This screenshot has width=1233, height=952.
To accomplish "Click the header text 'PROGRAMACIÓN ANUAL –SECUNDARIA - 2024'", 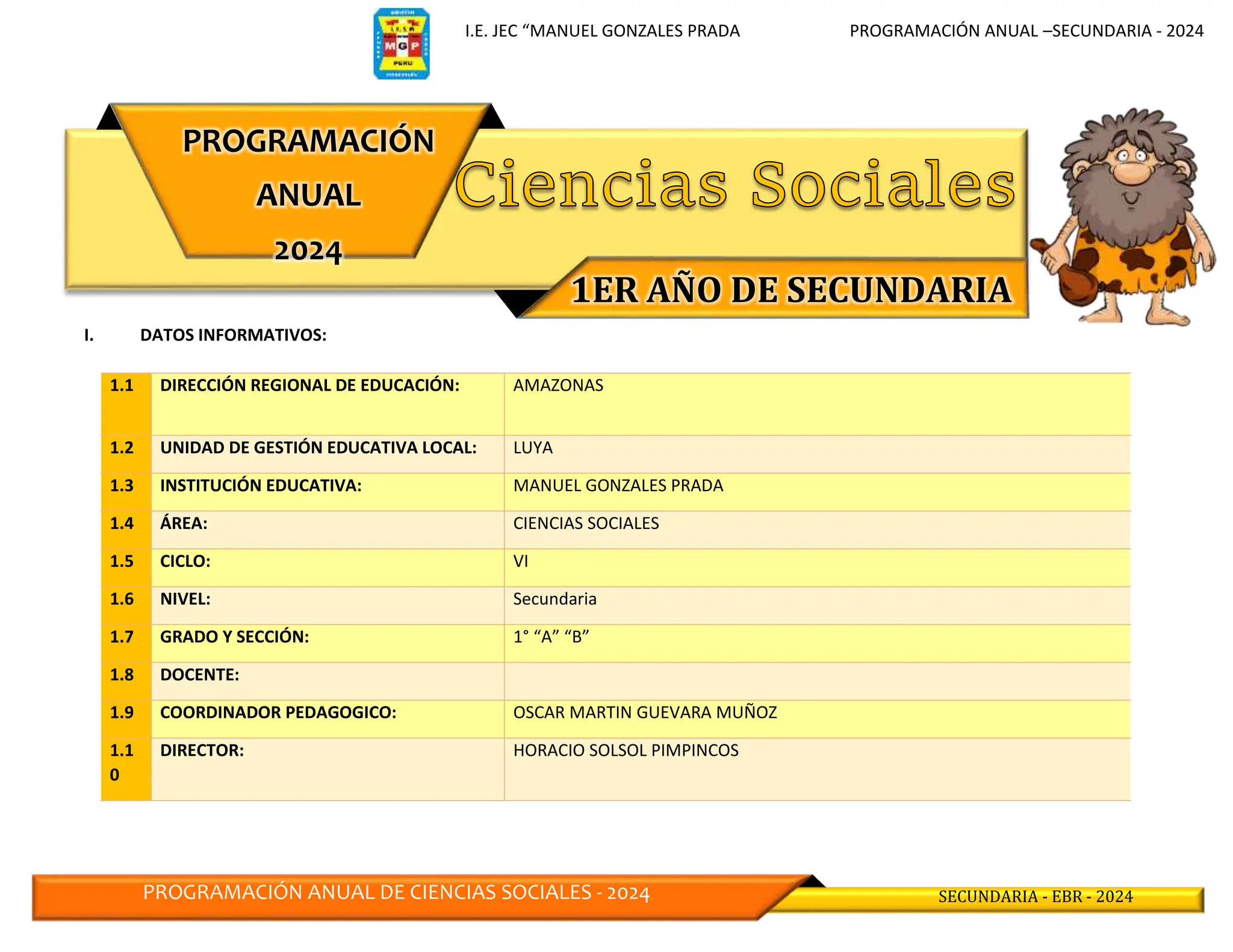I will coord(1026,31).
